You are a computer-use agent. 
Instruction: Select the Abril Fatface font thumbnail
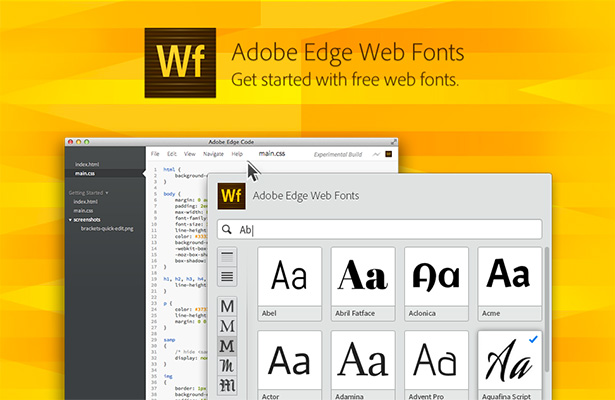tap(363, 284)
